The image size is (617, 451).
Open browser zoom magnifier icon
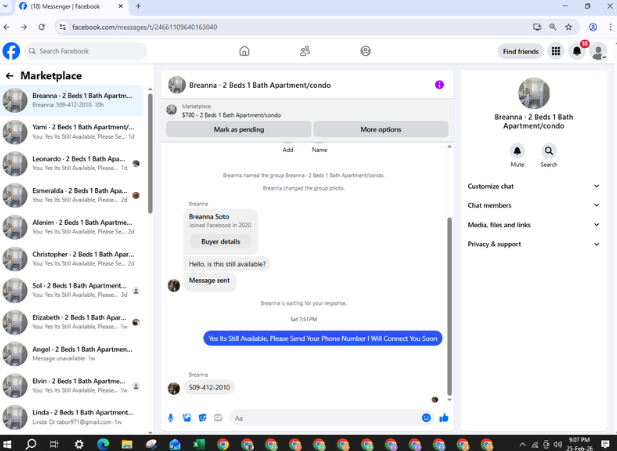[x=553, y=27]
